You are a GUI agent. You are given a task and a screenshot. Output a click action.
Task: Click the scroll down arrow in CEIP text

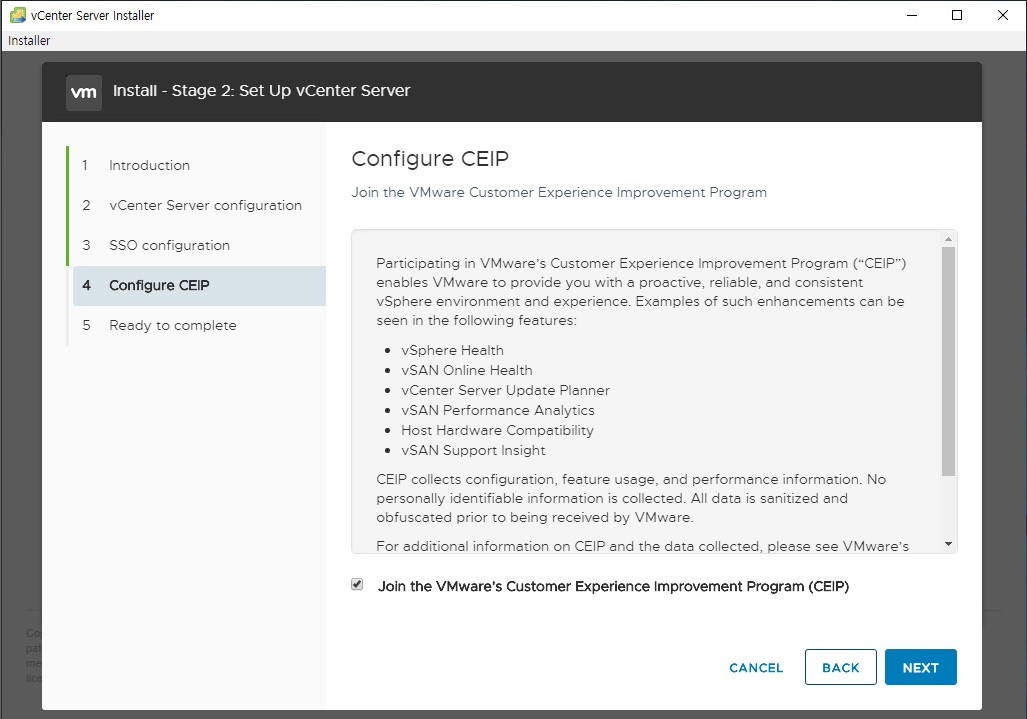[948, 544]
